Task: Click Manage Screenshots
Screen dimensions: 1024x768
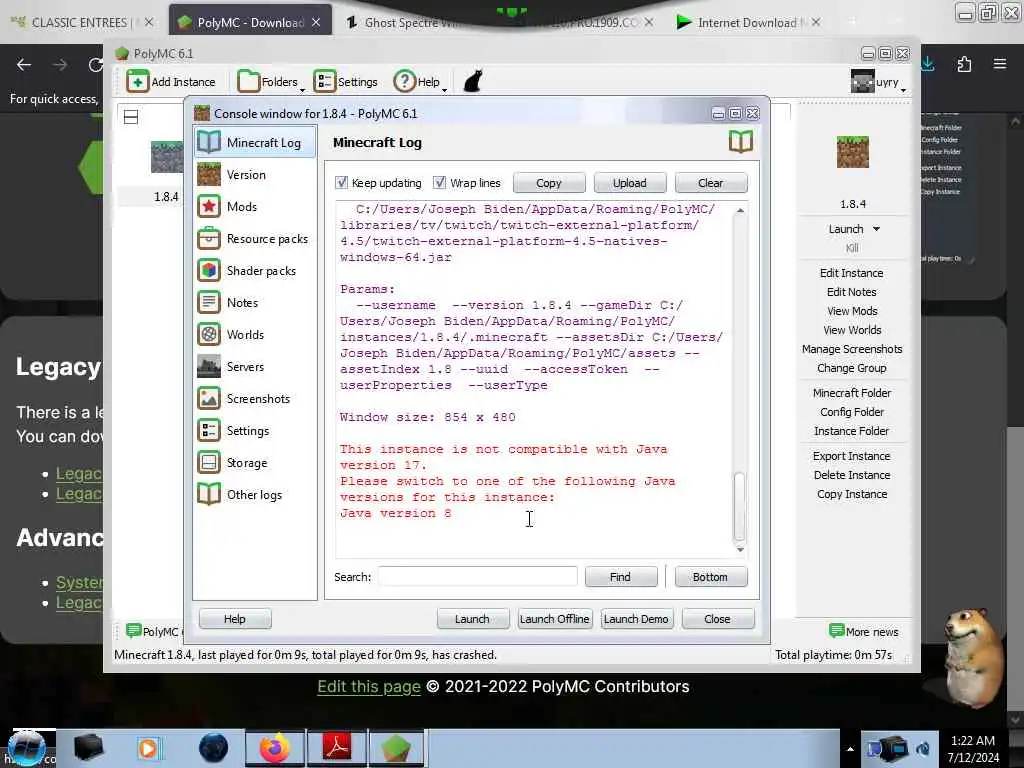Action: coord(852,349)
